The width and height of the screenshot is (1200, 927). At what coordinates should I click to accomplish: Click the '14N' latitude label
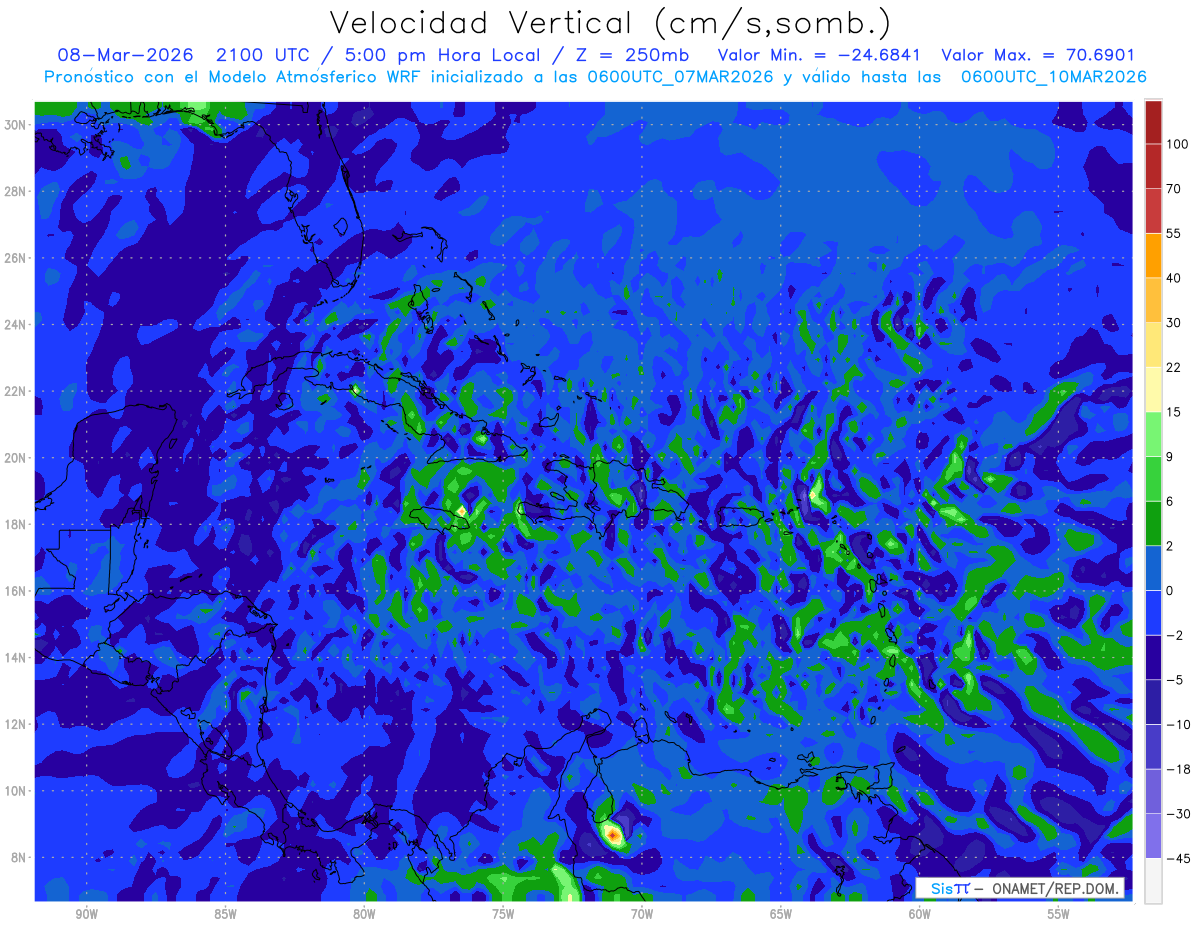(17, 657)
